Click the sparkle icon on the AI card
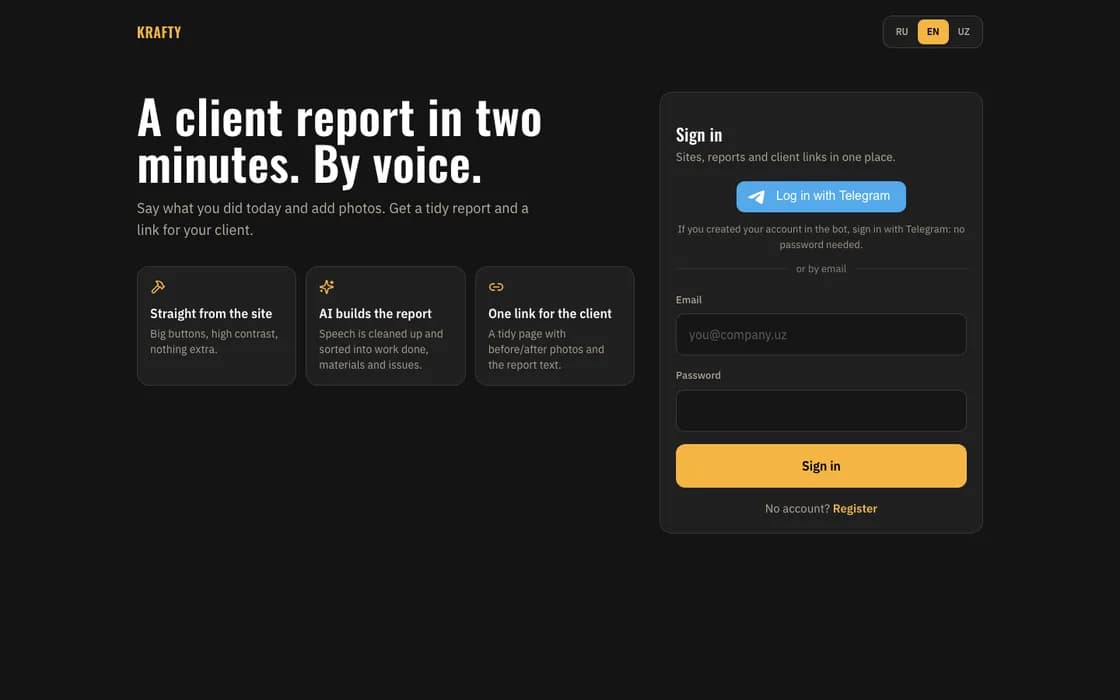The width and height of the screenshot is (1120, 700). 326,286
